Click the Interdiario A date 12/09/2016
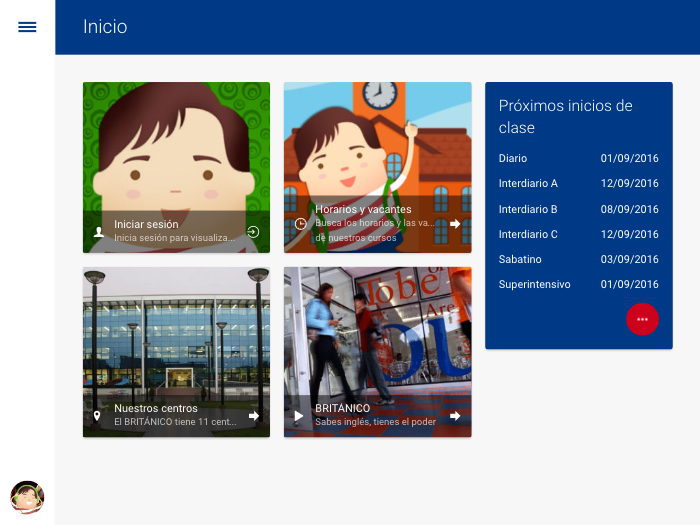The image size is (700, 525). click(x=629, y=183)
